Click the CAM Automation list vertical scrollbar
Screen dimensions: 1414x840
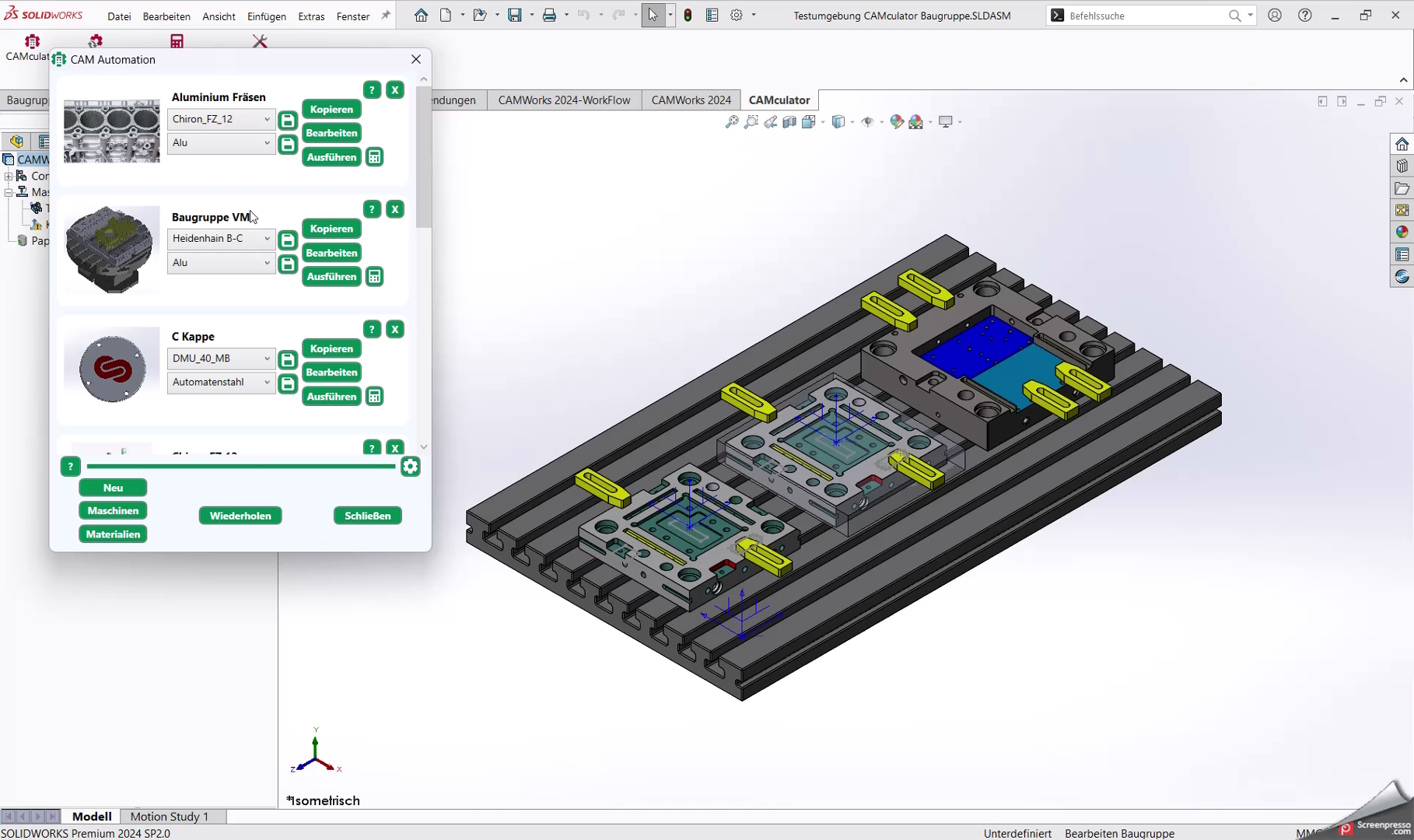coord(423,158)
